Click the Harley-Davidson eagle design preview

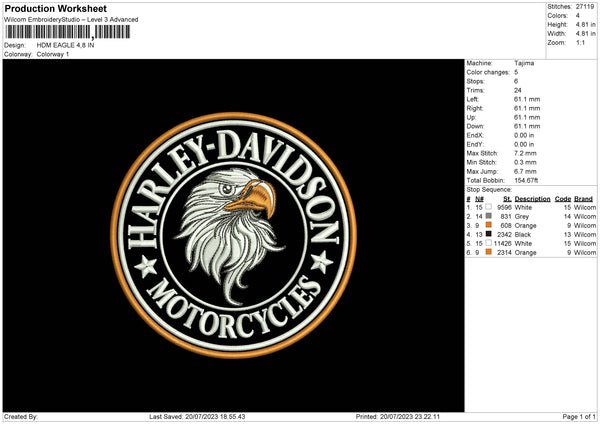(233, 235)
